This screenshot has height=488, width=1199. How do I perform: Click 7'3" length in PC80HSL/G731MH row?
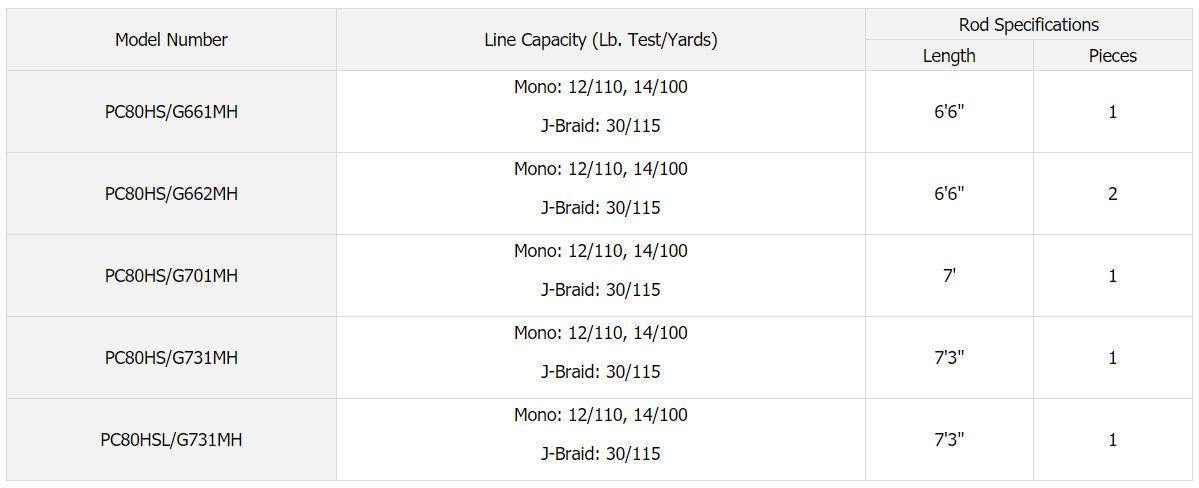[x=948, y=440]
